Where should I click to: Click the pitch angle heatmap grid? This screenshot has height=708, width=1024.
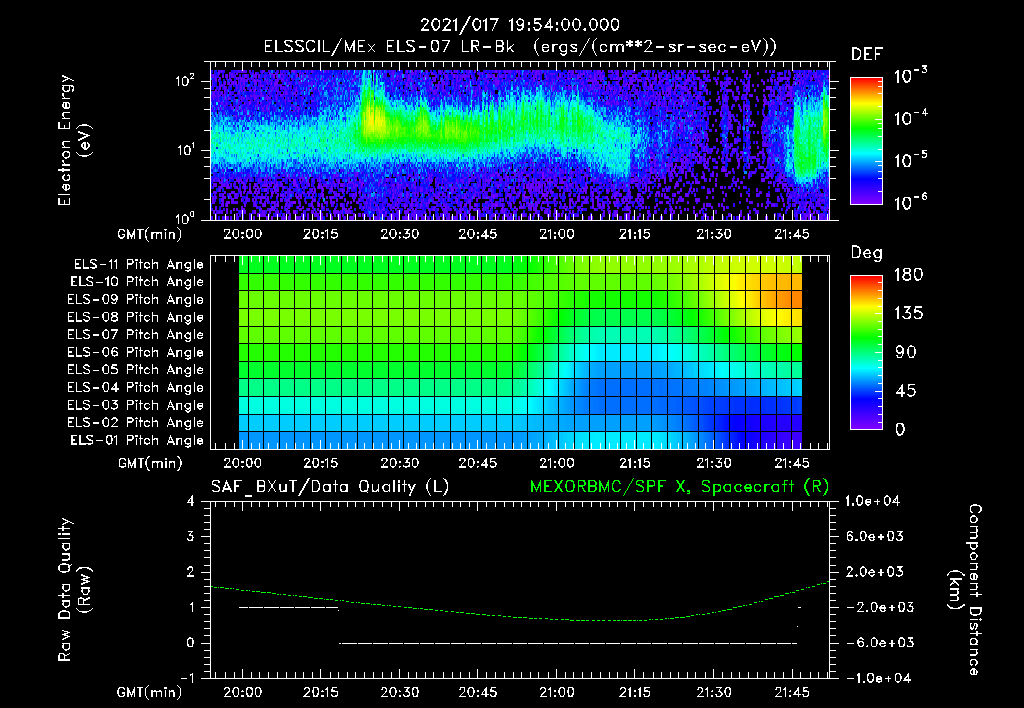(x=520, y=352)
